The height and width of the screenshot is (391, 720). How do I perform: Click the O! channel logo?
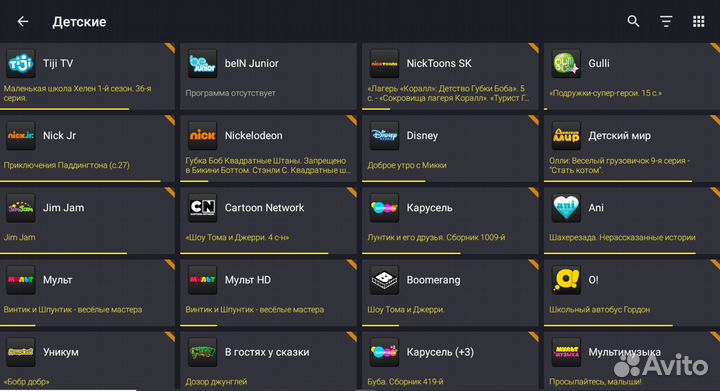click(x=566, y=279)
